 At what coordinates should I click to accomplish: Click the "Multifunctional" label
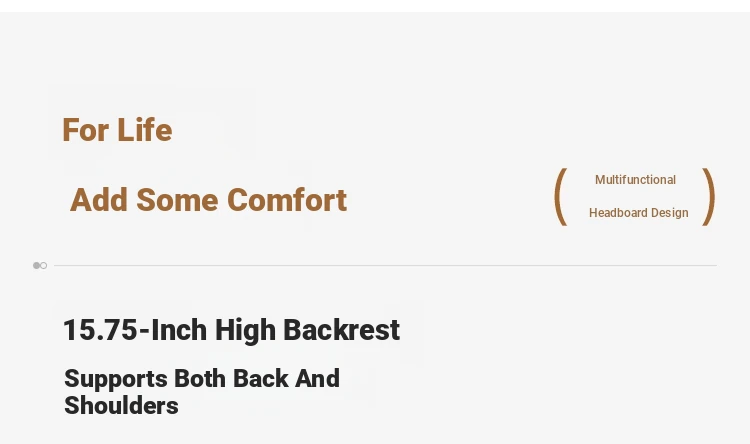click(635, 180)
